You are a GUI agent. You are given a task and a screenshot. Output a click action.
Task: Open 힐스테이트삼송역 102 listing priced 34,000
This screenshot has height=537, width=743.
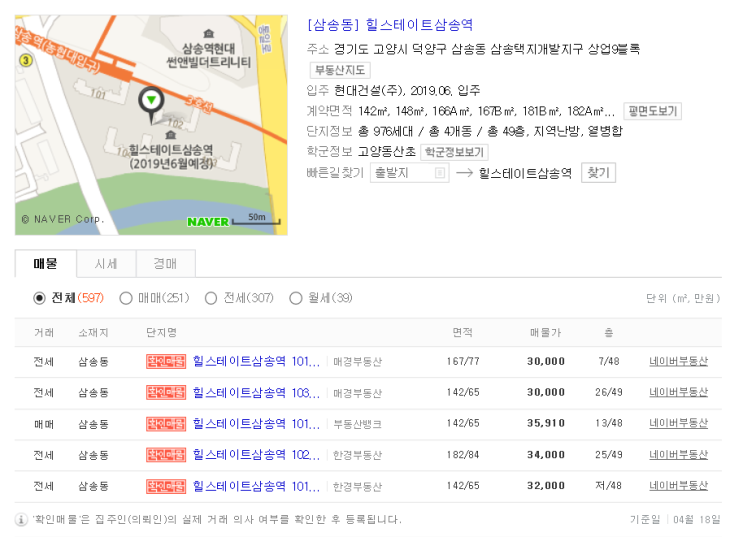[x=256, y=455]
